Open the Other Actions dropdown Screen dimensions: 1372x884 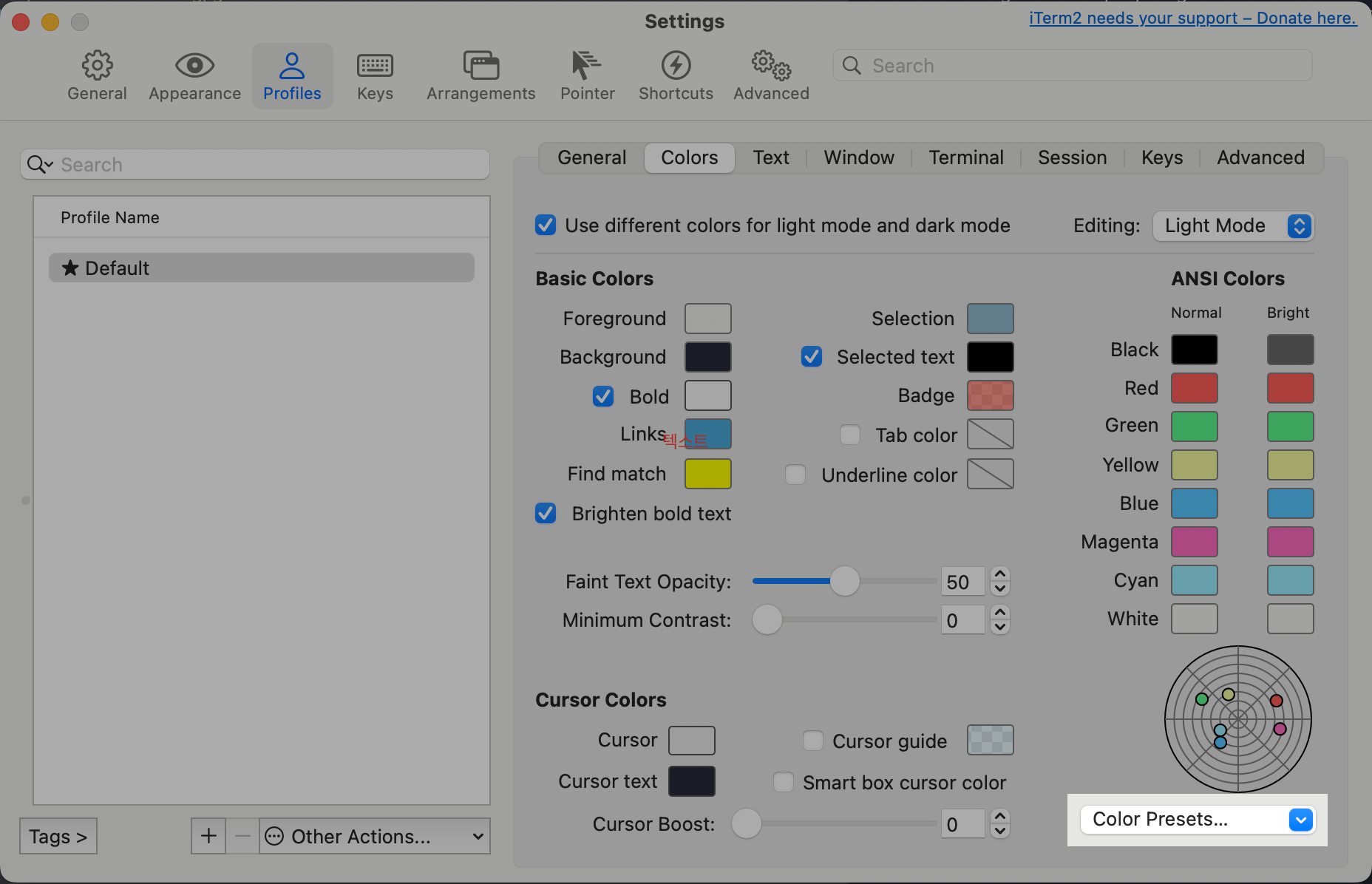coord(373,836)
